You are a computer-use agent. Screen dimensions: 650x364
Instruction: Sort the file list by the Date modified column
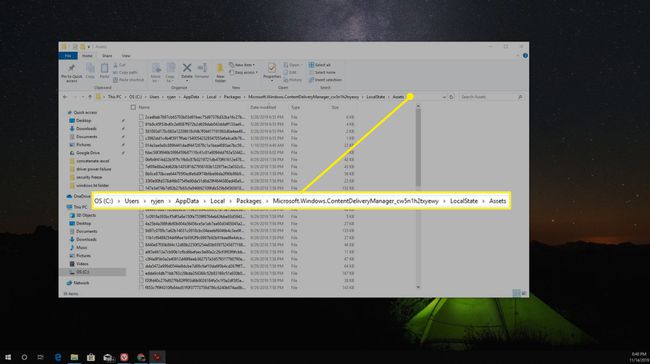(x=262, y=107)
